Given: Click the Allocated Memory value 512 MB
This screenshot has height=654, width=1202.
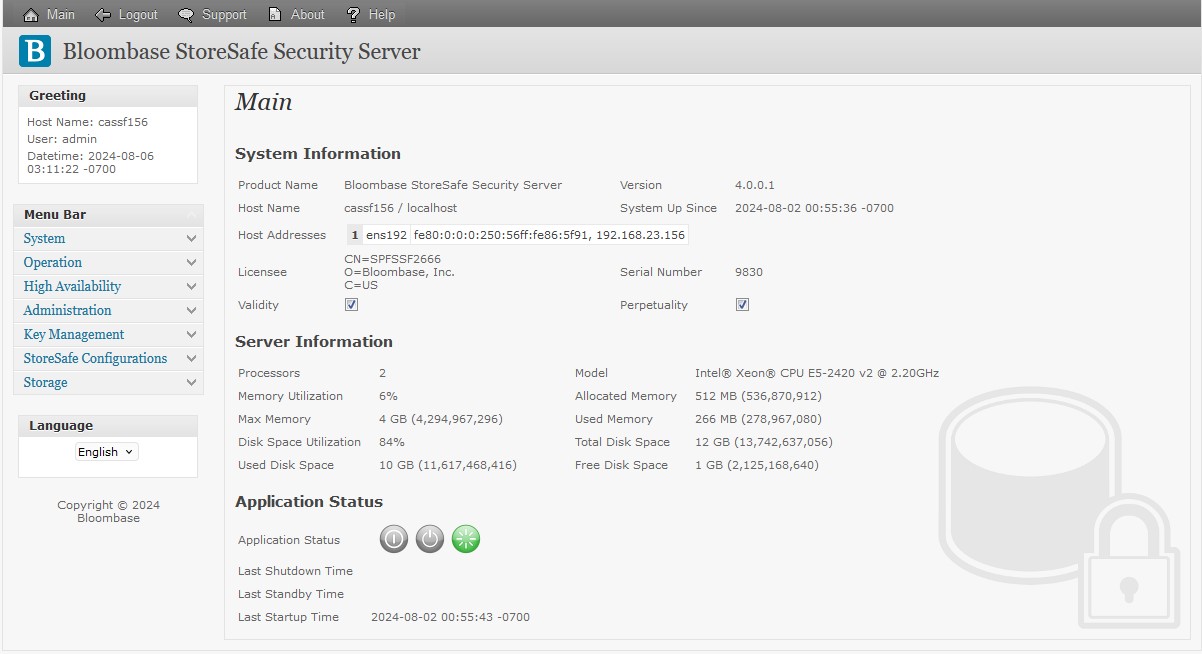Looking at the screenshot, I should click(758, 396).
